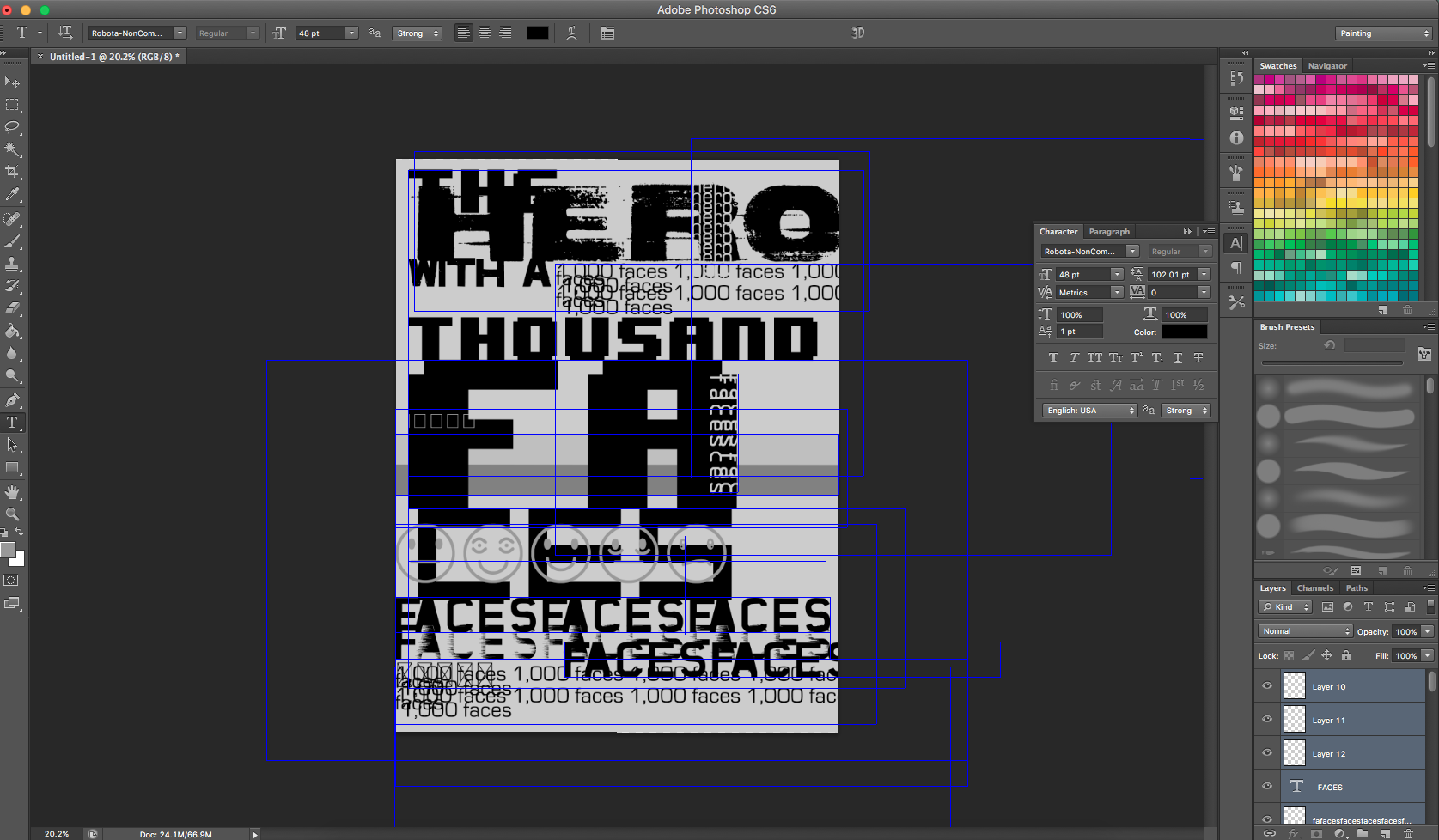Select the Crop tool
This screenshot has height=840, width=1439.
(x=12, y=172)
